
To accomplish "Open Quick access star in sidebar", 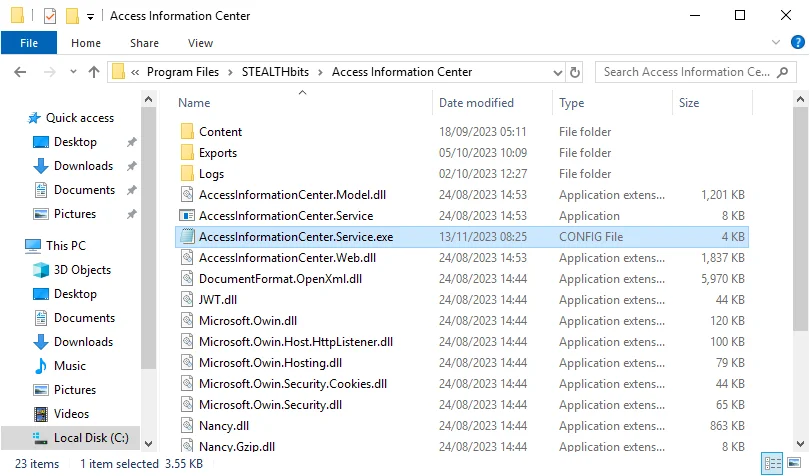I will (x=34, y=118).
